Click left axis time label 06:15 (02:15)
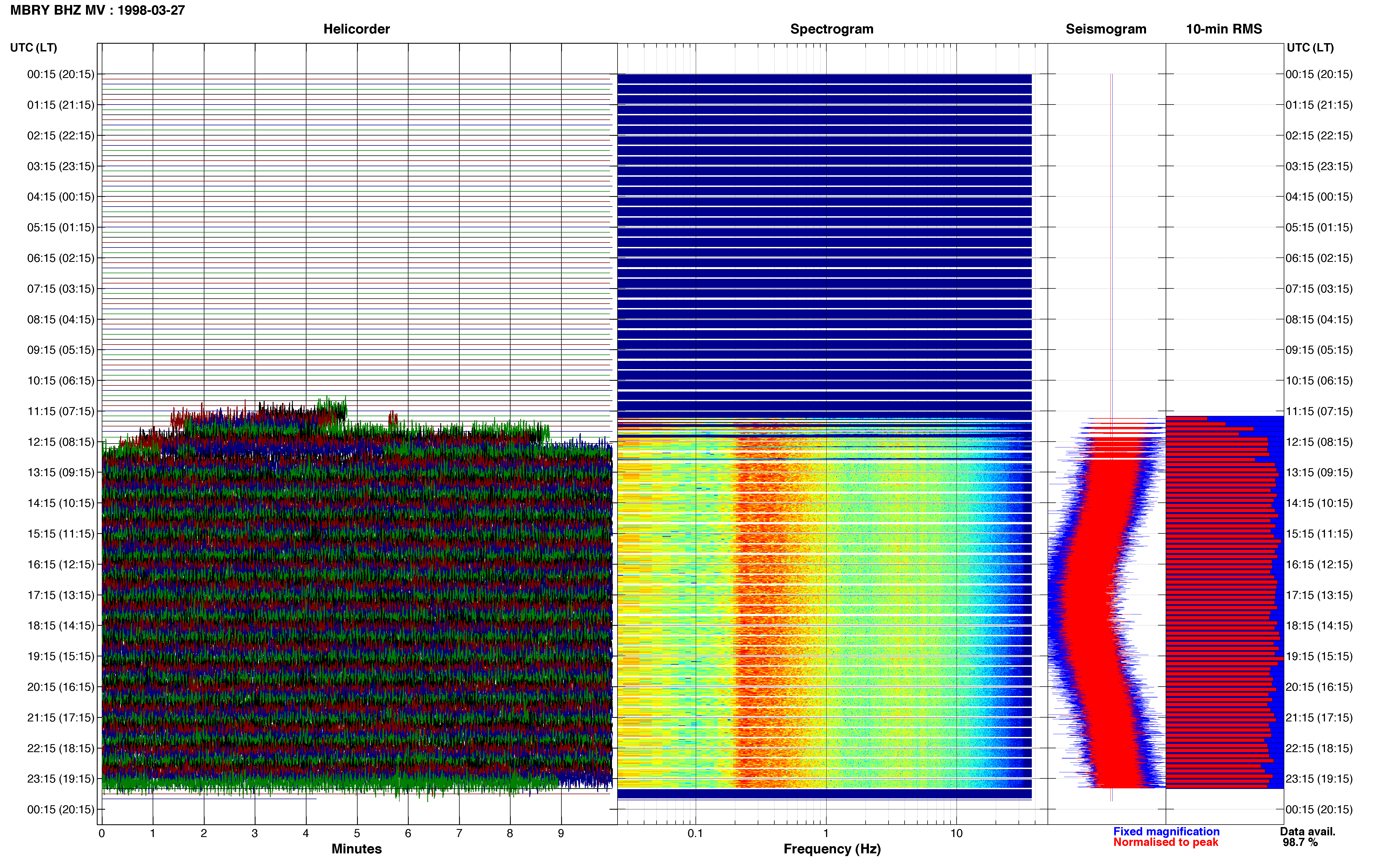 click(61, 258)
